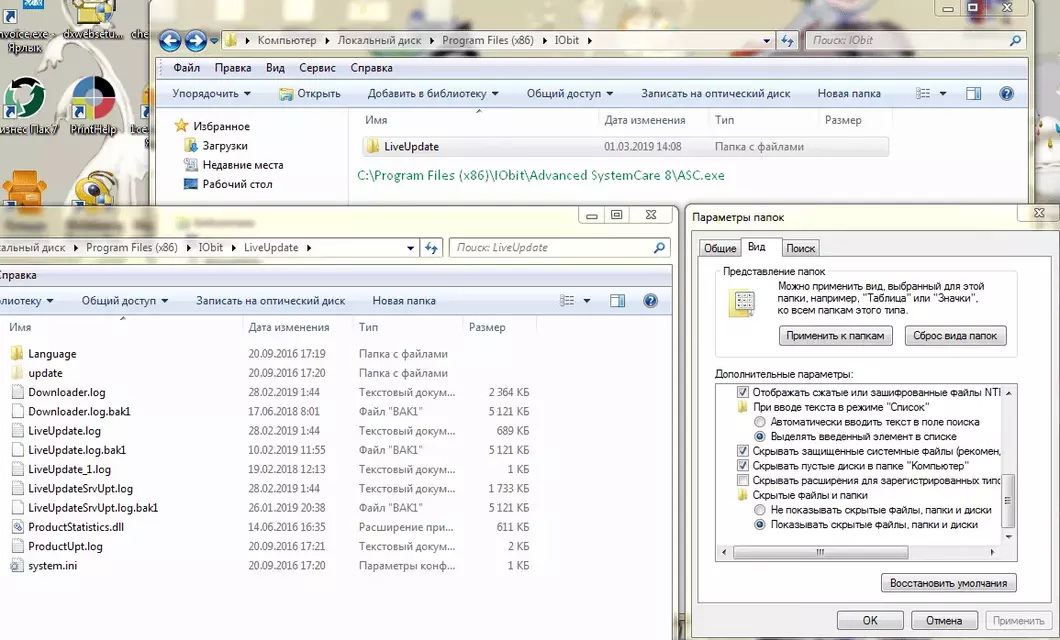Click Downloader.log file icon
Image resolution: width=1060 pixels, height=640 pixels.
point(18,392)
